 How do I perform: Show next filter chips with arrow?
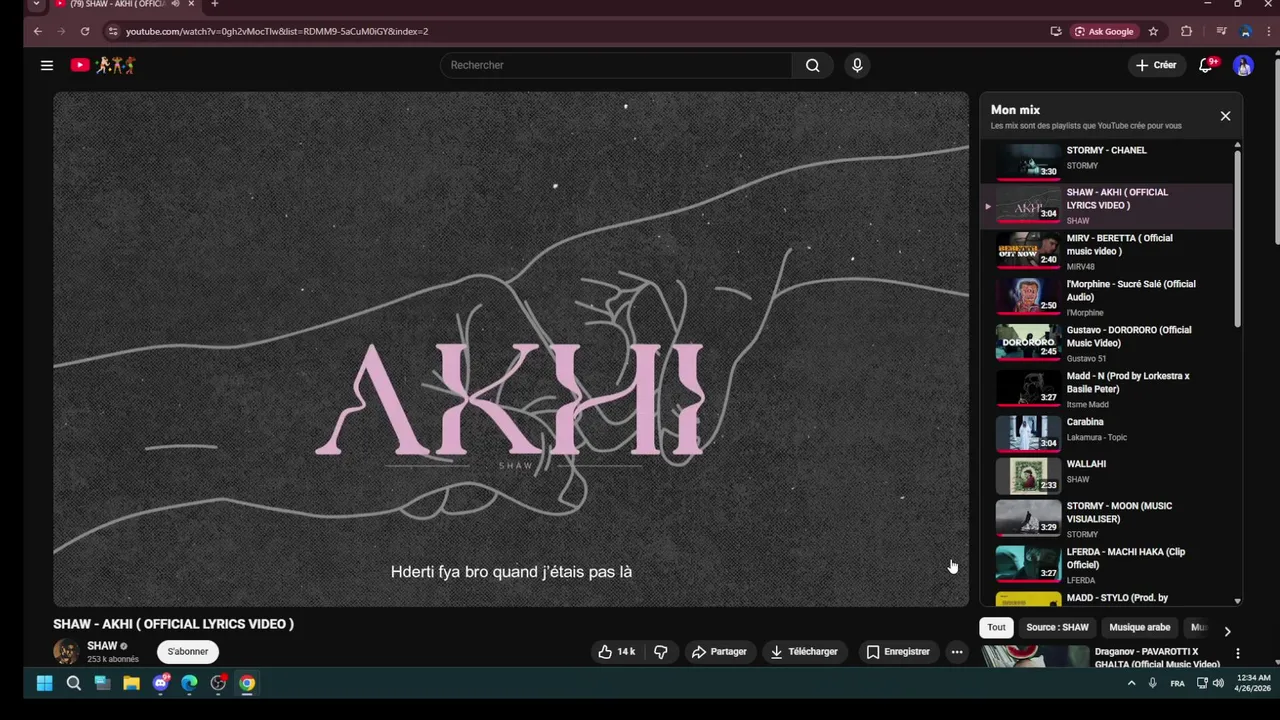[1227, 631]
